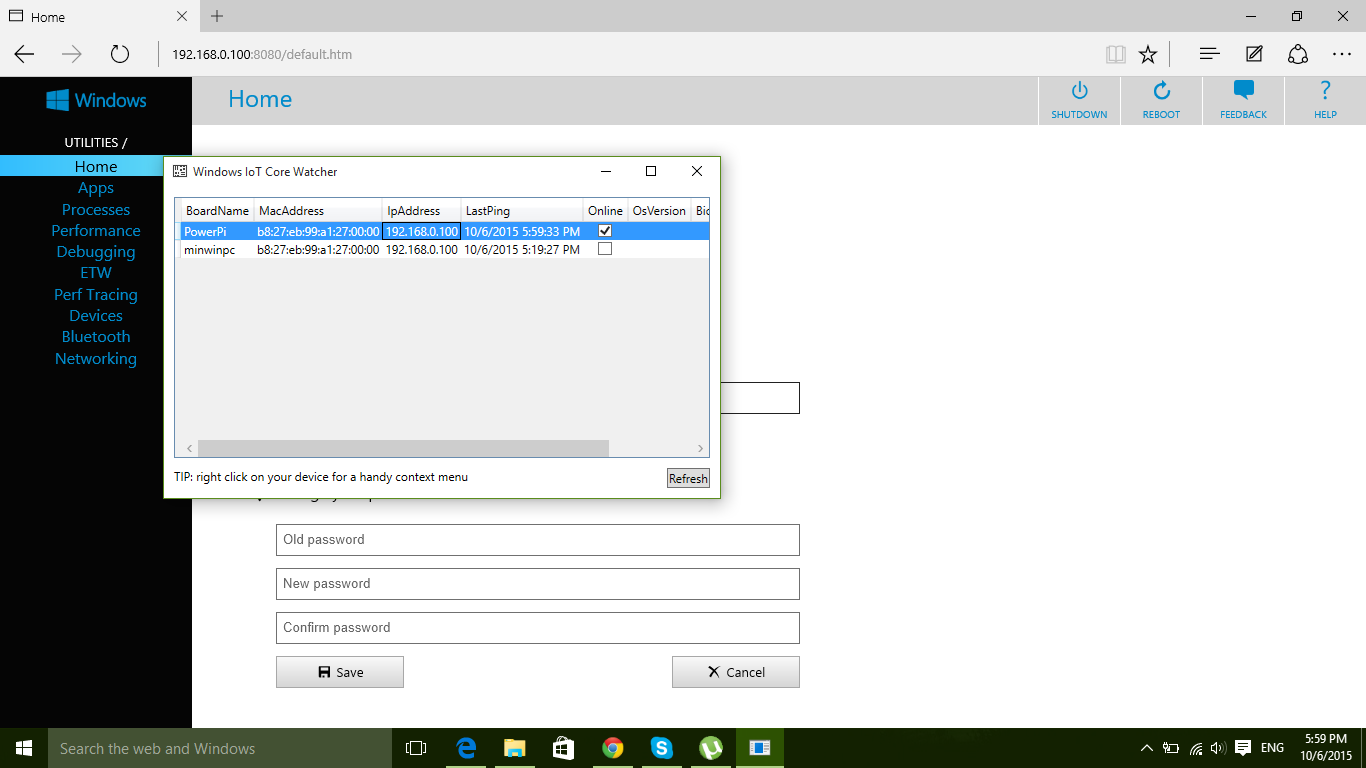Uncheck Online checkbox for PowerPi
The image size is (1366, 768).
pyautogui.click(x=604, y=231)
